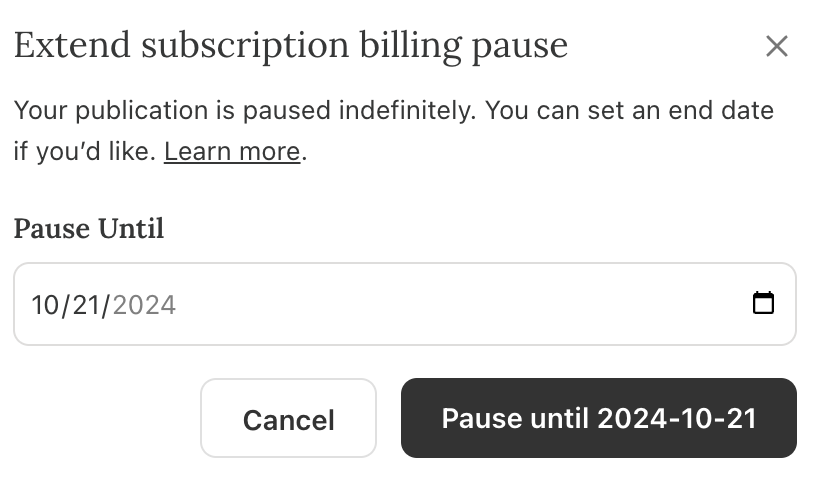The height and width of the screenshot is (478, 822).
Task: Click the 'if you'd like' text
Action: point(84,152)
